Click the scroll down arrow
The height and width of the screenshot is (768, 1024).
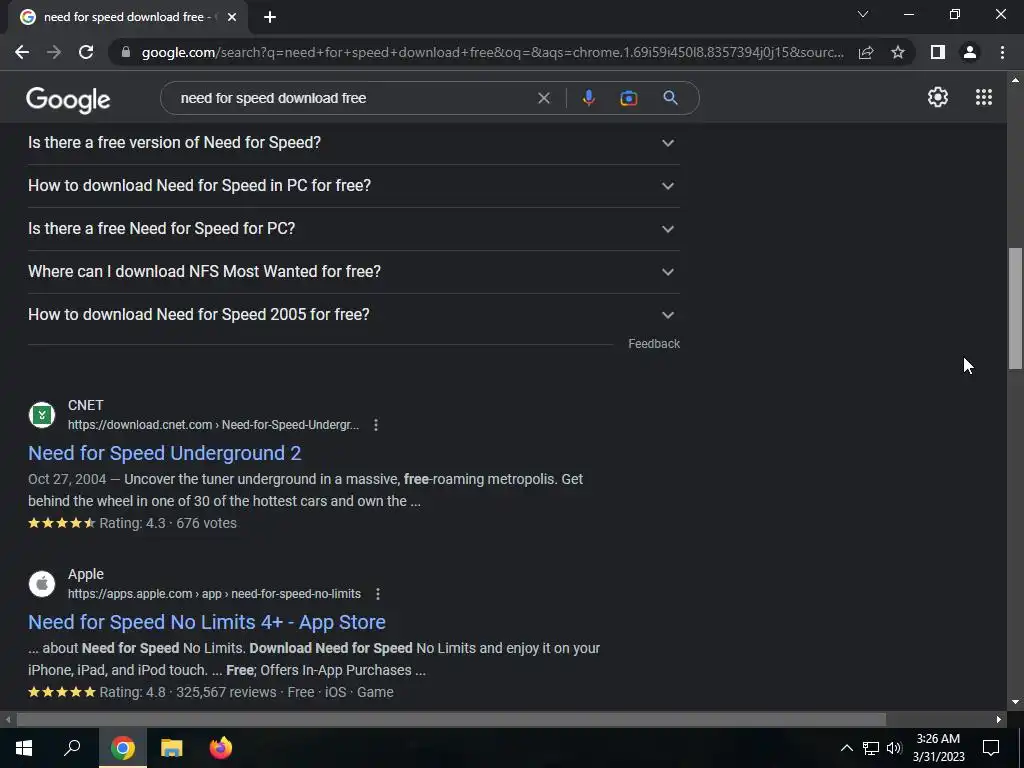[1015, 702]
